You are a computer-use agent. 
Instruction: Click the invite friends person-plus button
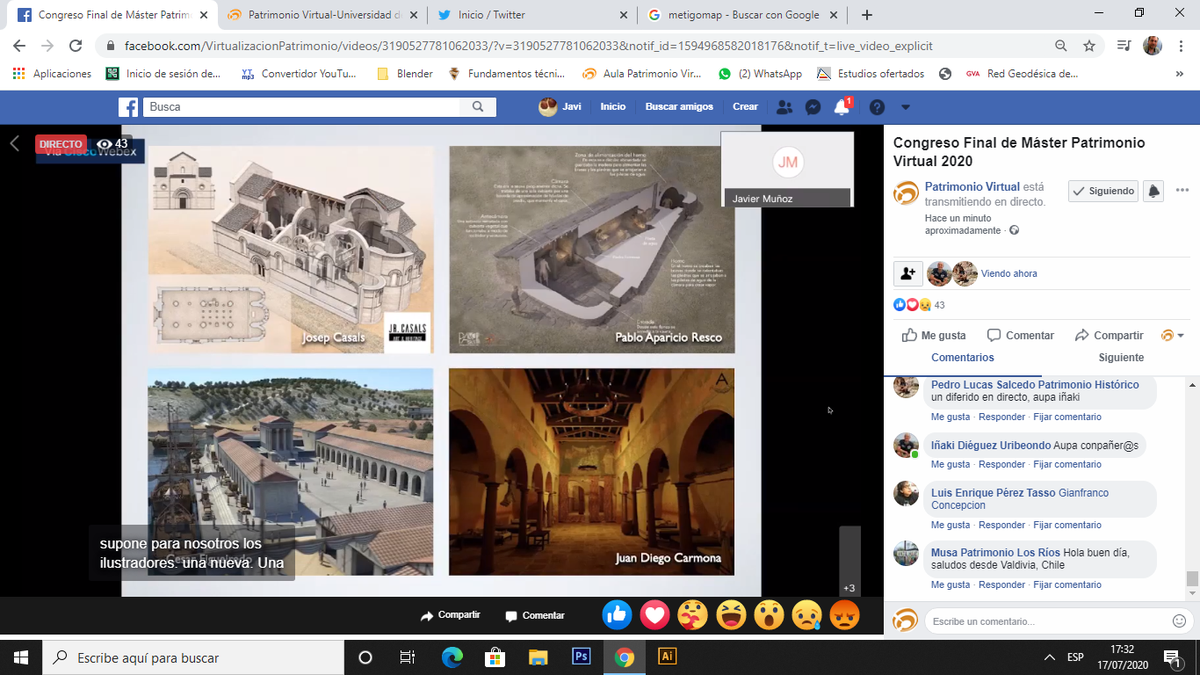pyautogui.click(x=907, y=273)
